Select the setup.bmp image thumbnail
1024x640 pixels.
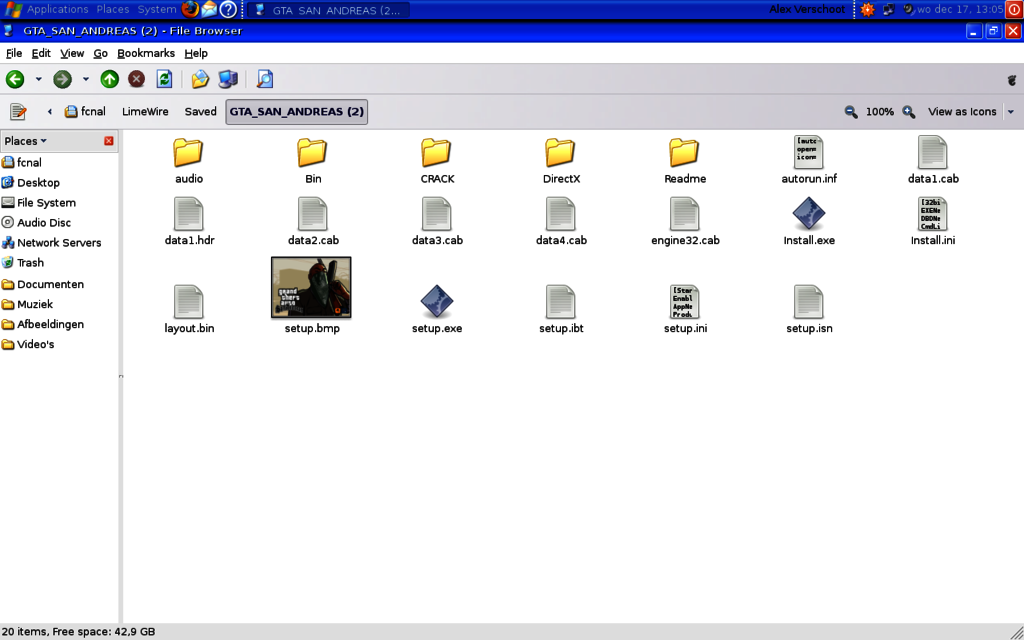310,285
